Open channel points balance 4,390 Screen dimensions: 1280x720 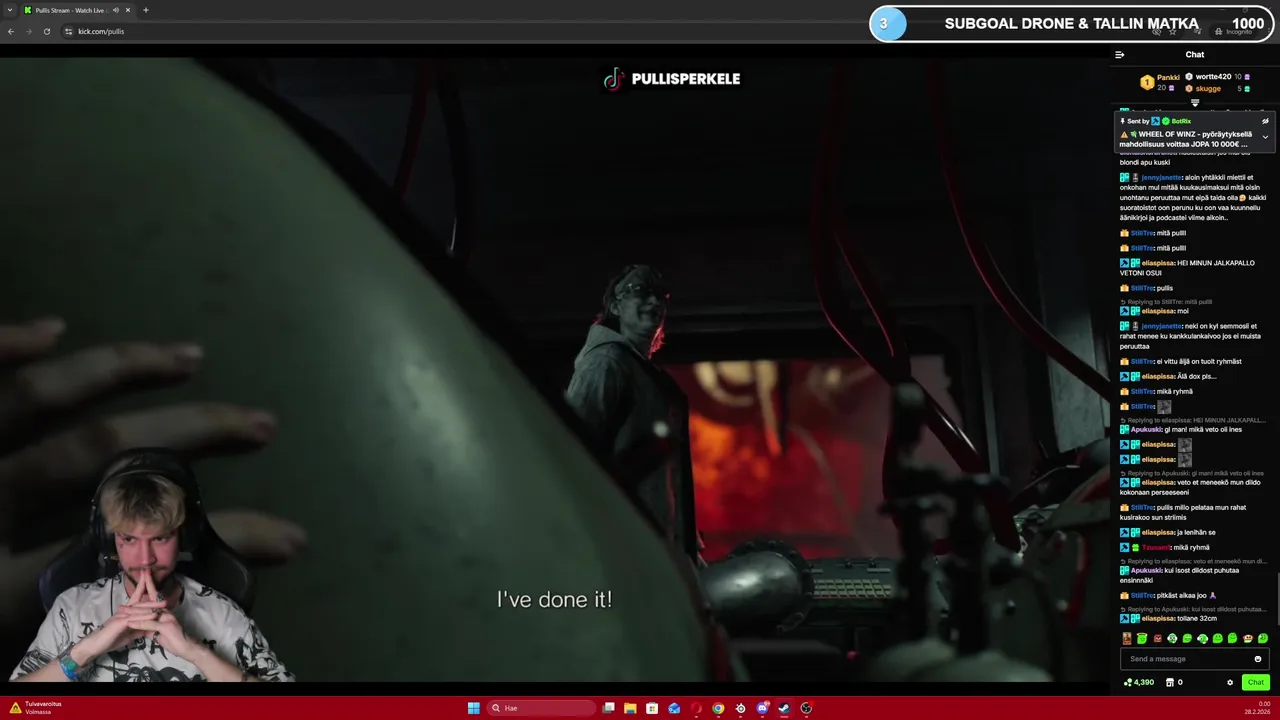click(1139, 682)
